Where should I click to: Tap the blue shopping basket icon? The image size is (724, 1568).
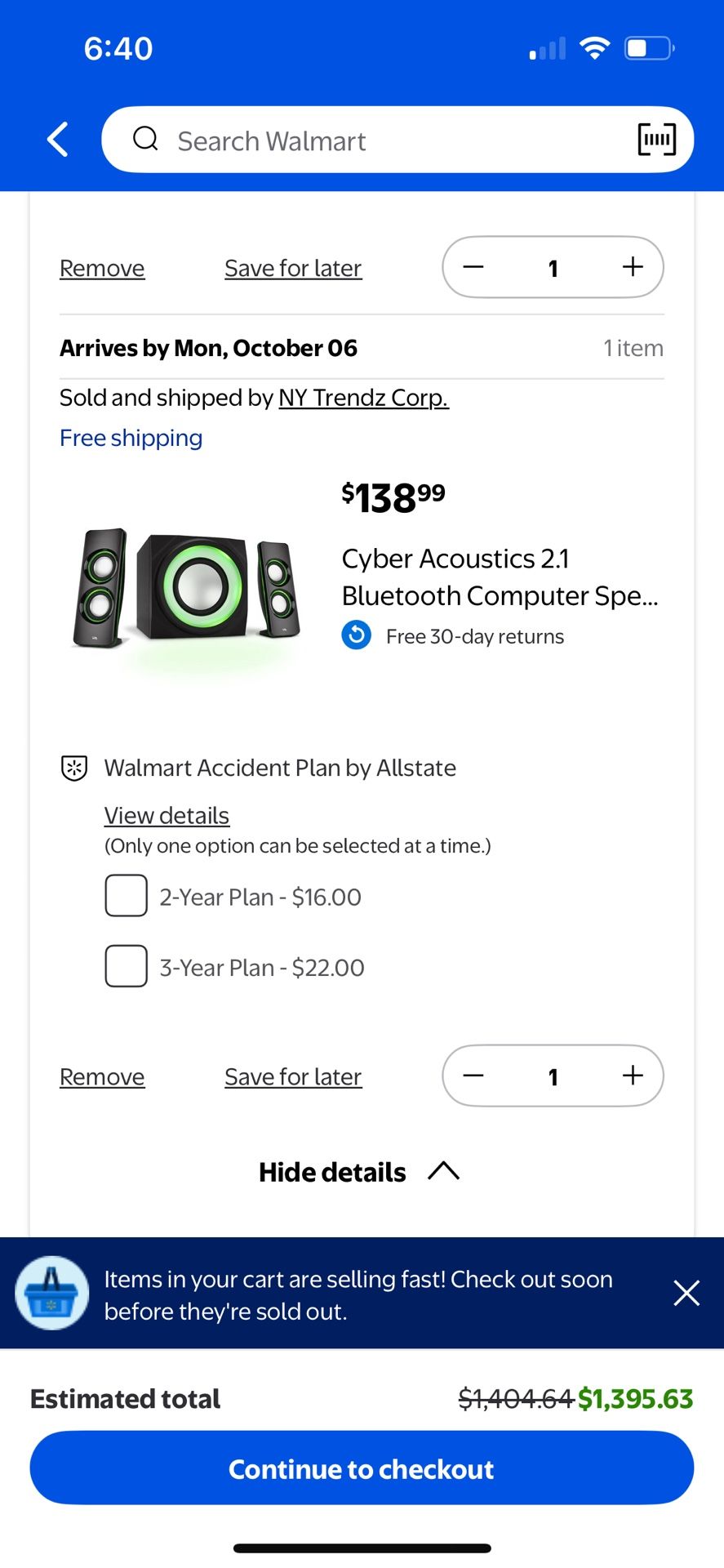(x=52, y=1293)
